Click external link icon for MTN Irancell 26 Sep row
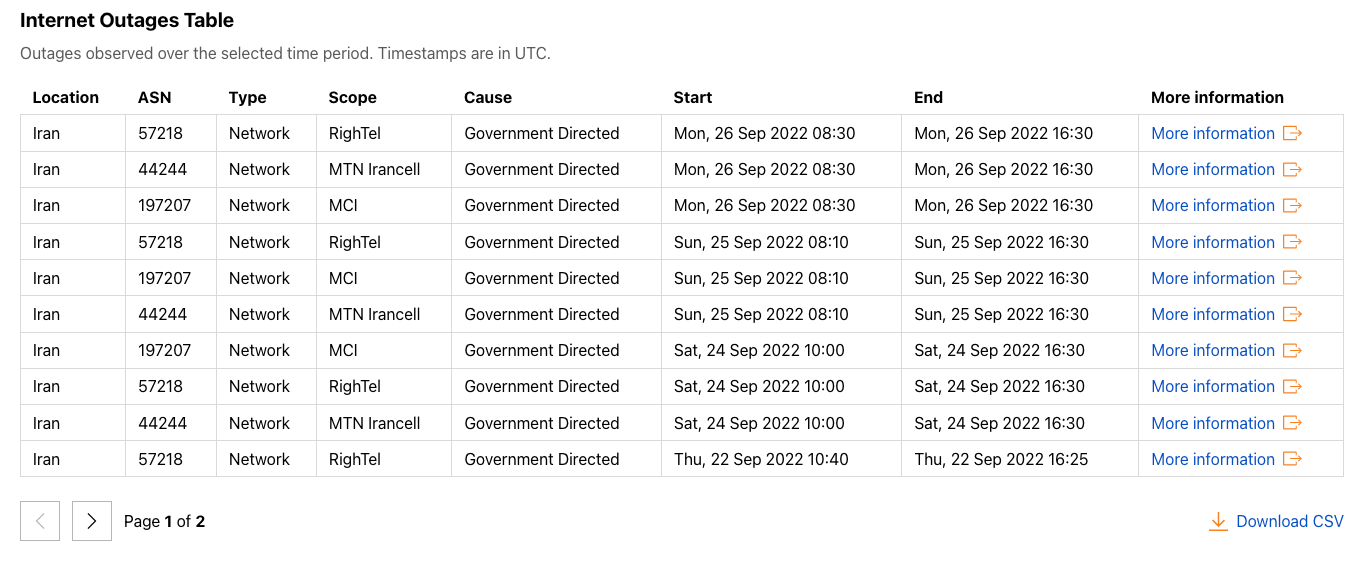 click(1292, 169)
